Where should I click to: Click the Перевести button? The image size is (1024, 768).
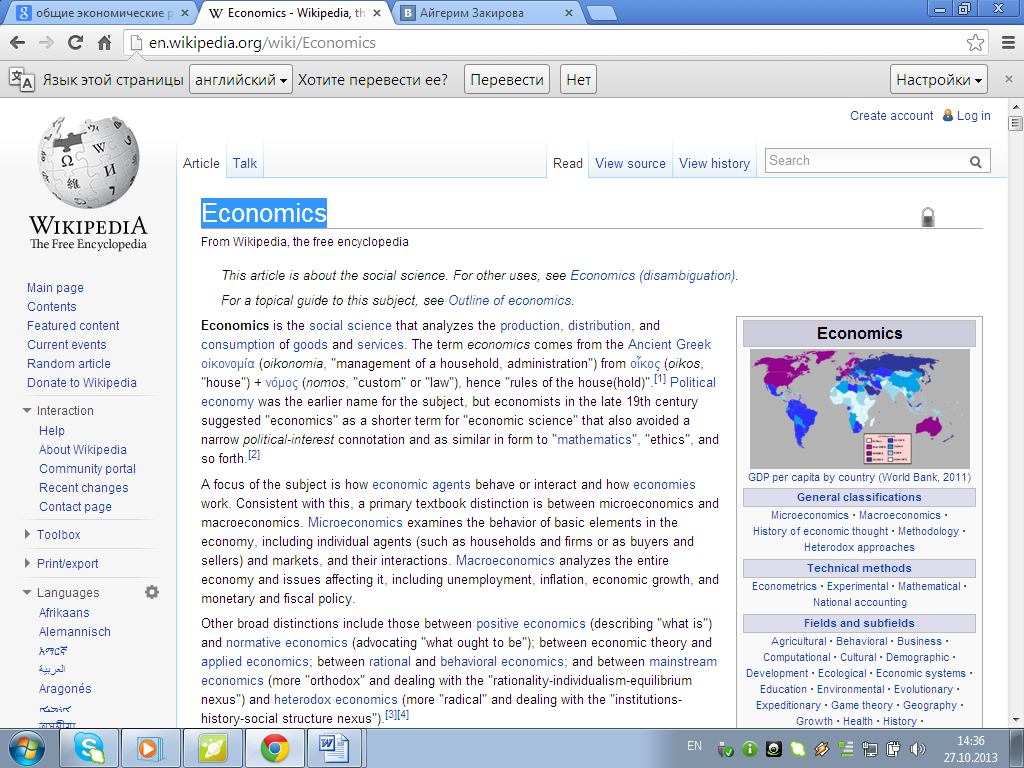point(507,80)
